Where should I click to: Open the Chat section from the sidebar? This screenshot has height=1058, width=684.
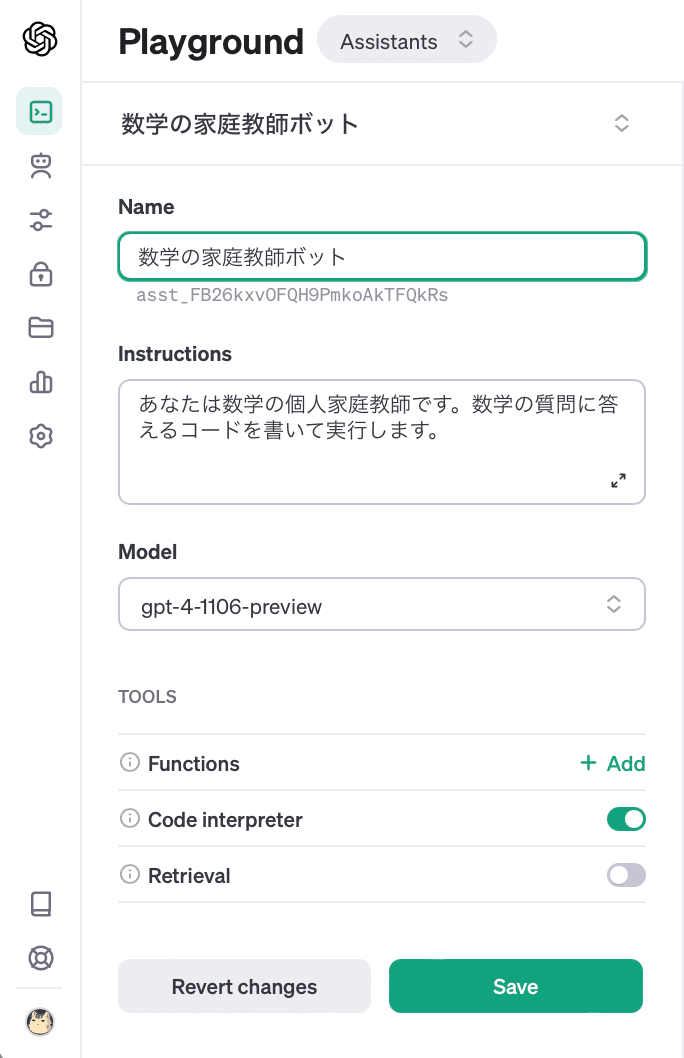click(39, 166)
